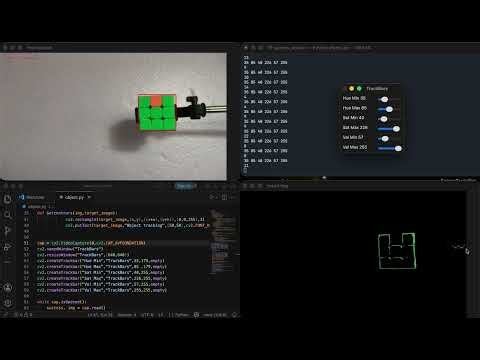This screenshot has width=480, height=360.
Task: Adjust the Val Min slider
Action: (388, 138)
